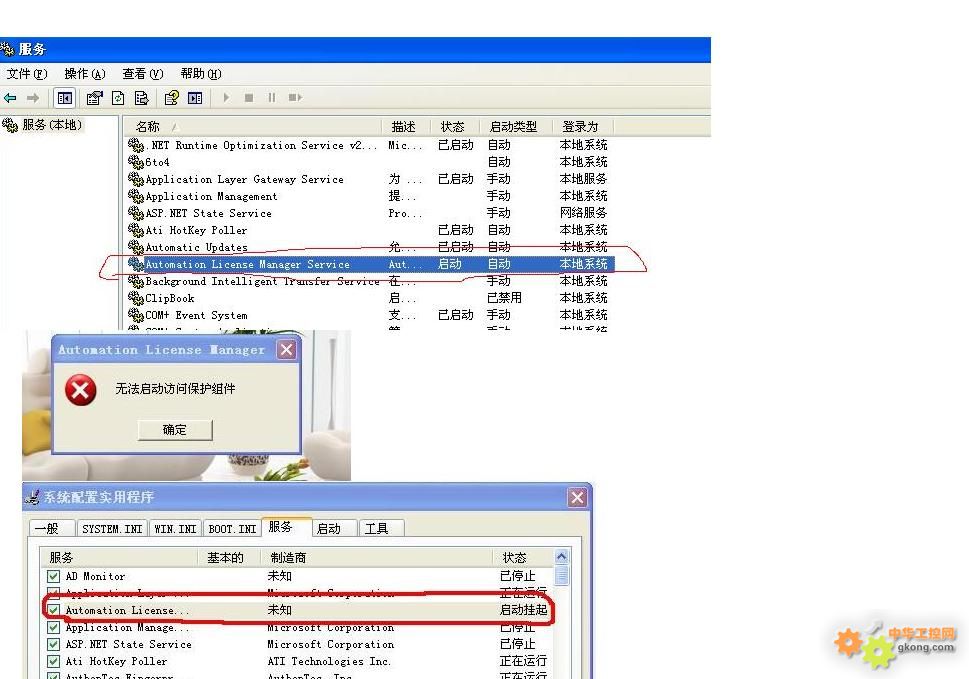Viewport: 969px width, 679px height.
Task: Sort msconfig list by 基本的 column header
Action: 229,557
